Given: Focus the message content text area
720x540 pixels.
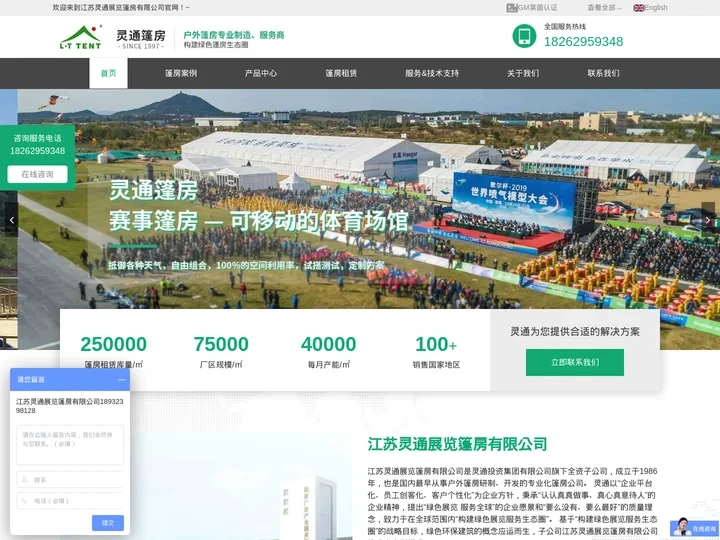Looking at the screenshot, I should [70, 445].
